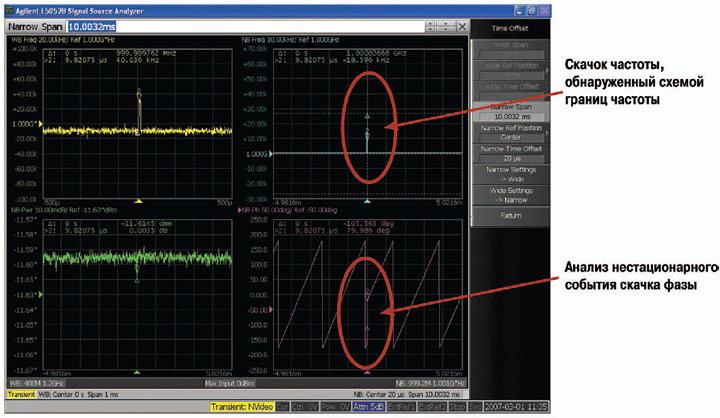Select the NB Freq trace title
Viewport: 720px width, 418px height.
(290, 40)
